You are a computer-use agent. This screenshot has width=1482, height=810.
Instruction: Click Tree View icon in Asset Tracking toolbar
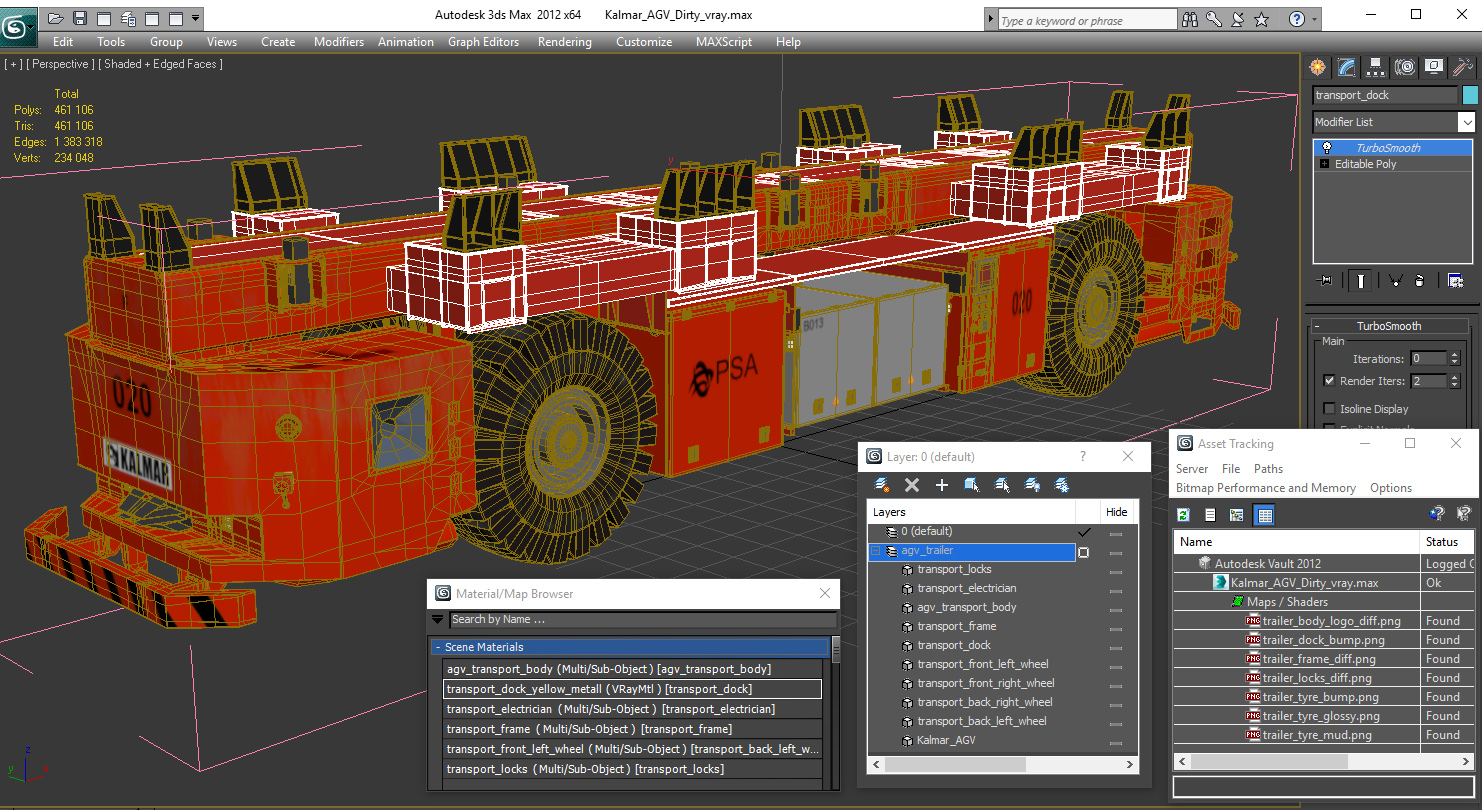(1237, 515)
